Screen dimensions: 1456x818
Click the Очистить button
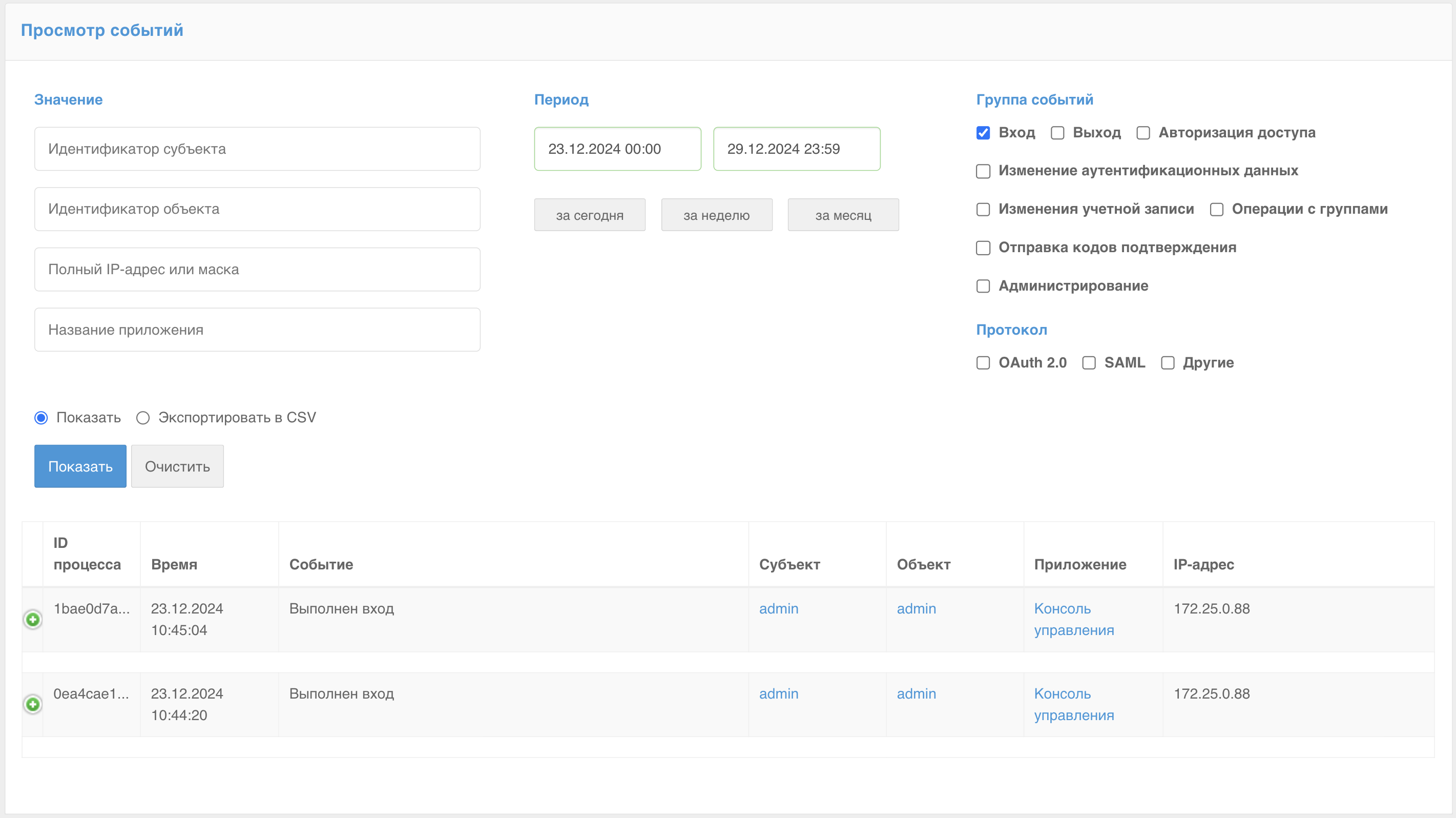[x=177, y=466]
